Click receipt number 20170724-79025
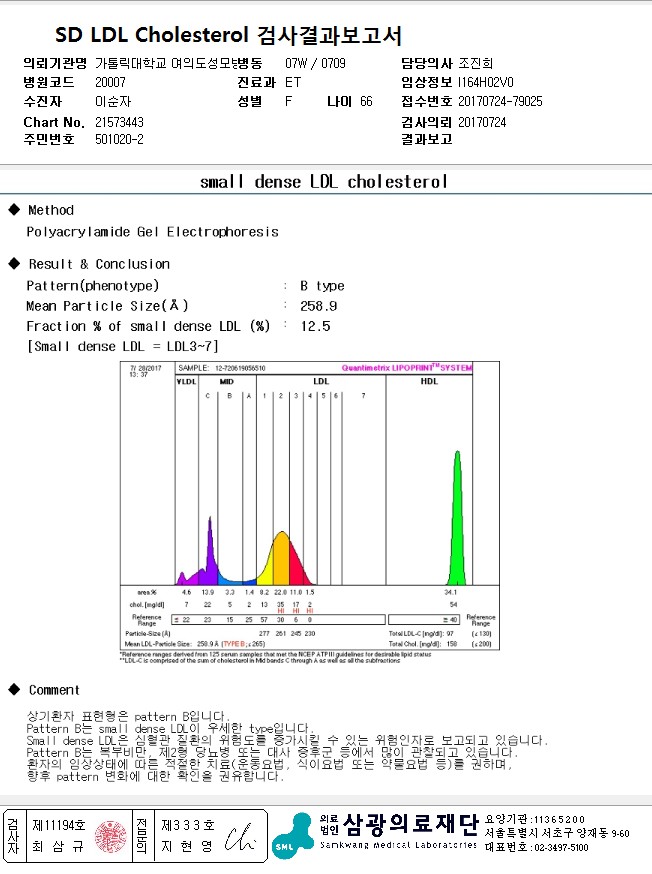 click(500, 101)
